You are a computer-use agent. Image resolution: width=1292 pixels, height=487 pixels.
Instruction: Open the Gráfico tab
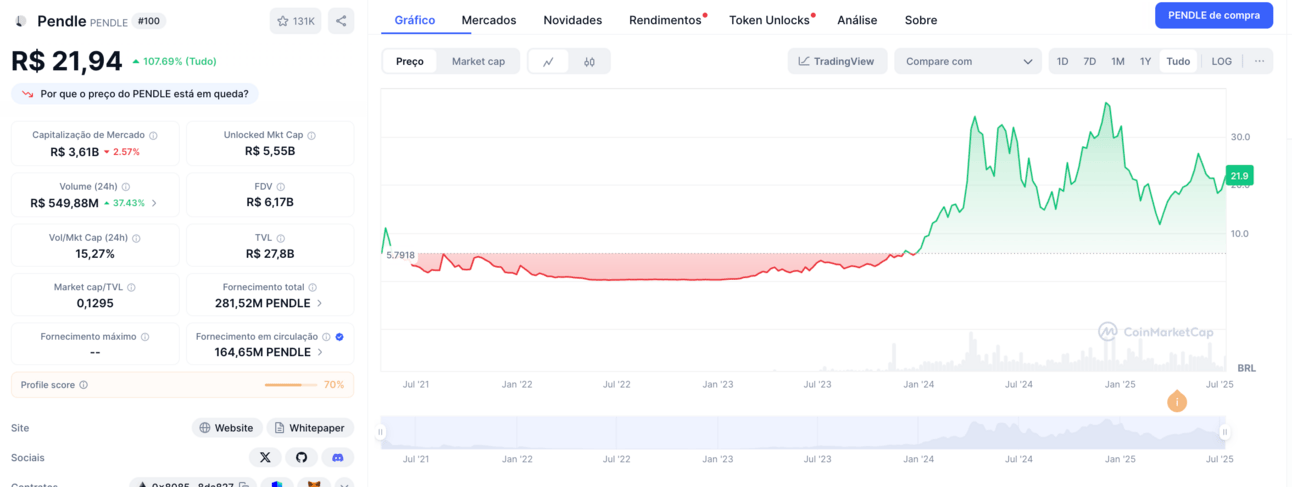[415, 20]
